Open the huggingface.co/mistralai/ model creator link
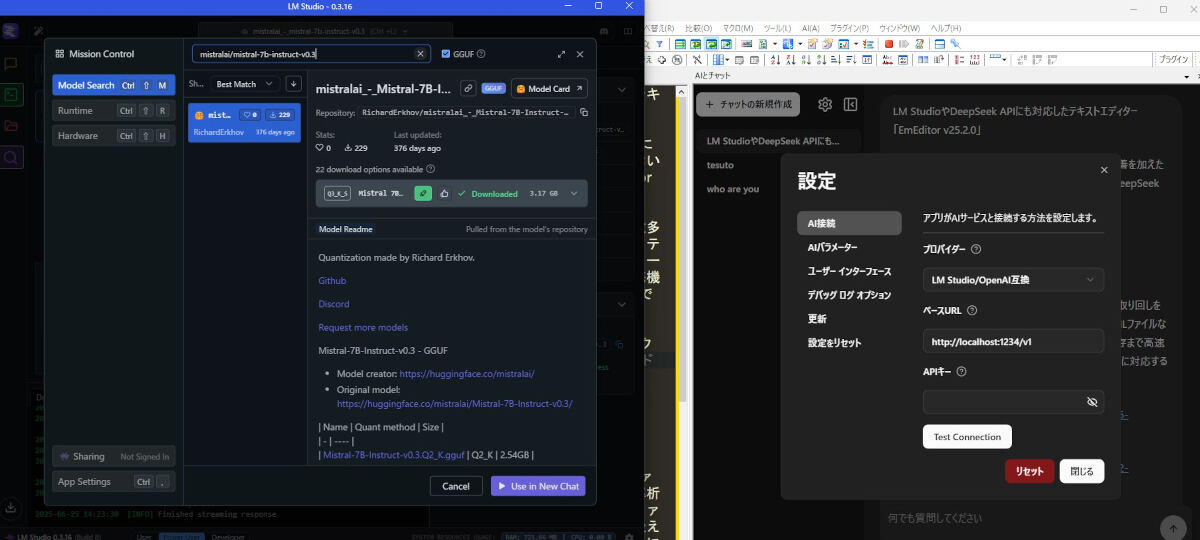1200x540 pixels. tap(467, 373)
